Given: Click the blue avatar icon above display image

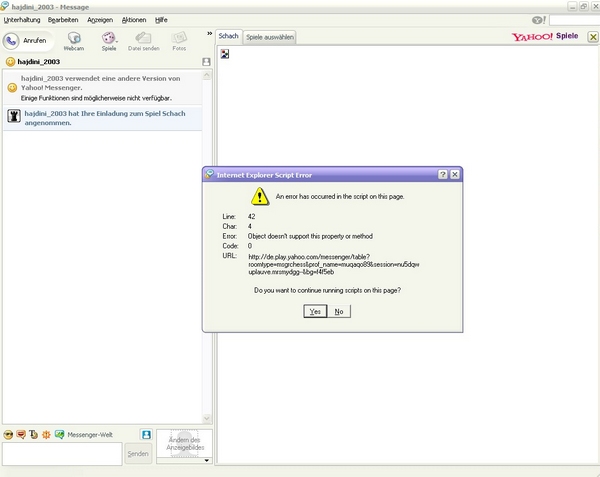Looking at the screenshot, I should tap(146, 435).
